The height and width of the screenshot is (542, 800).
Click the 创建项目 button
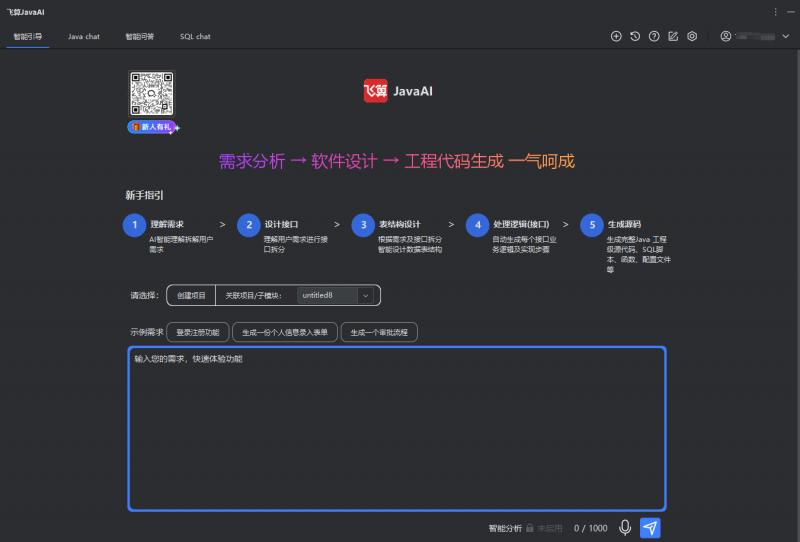[191, 295]
